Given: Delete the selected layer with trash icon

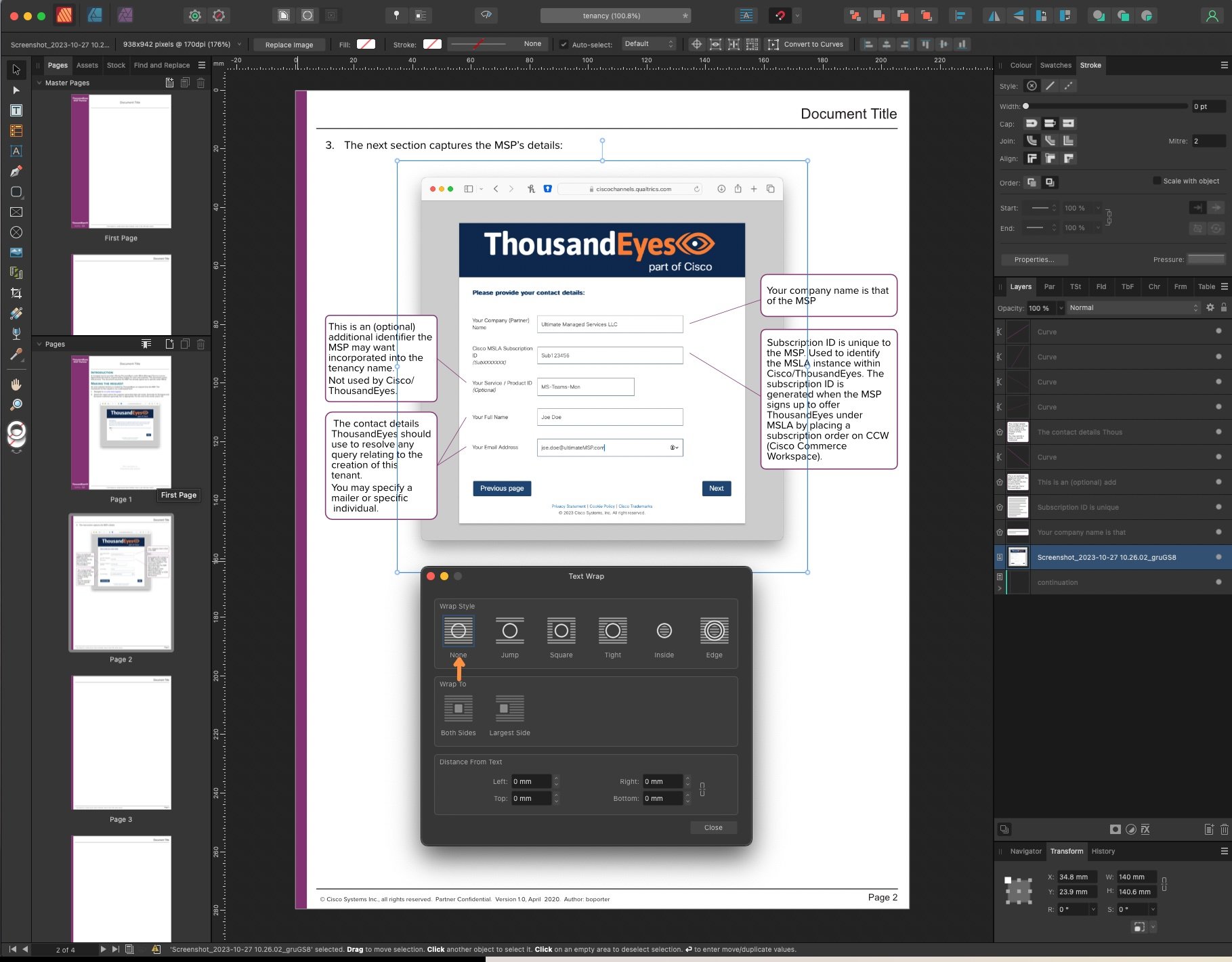Looking at the screenshot, I should (x=1224, y=829).
